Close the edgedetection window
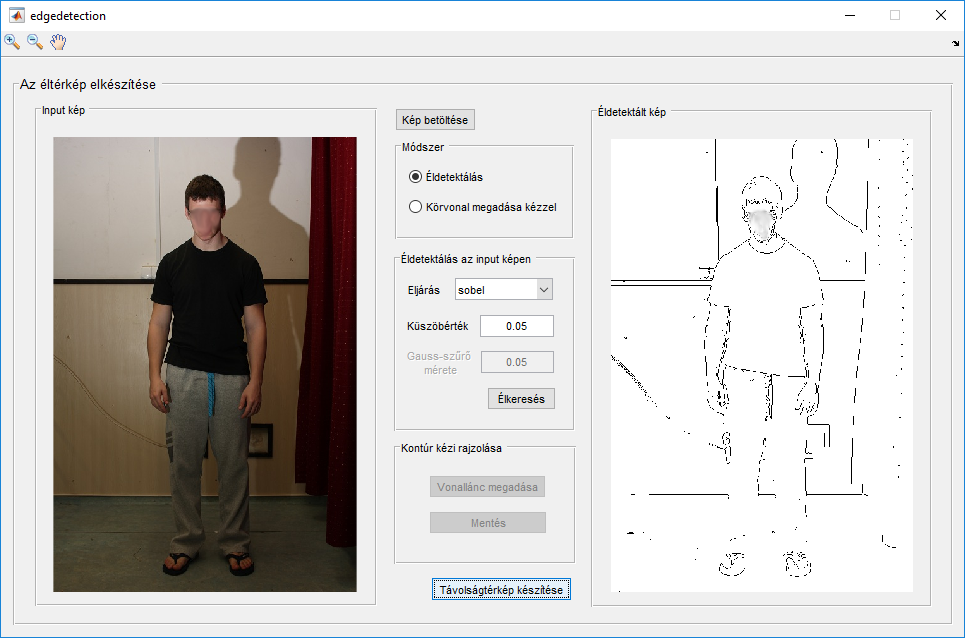 pyautogui.click(x=941, y=15)
